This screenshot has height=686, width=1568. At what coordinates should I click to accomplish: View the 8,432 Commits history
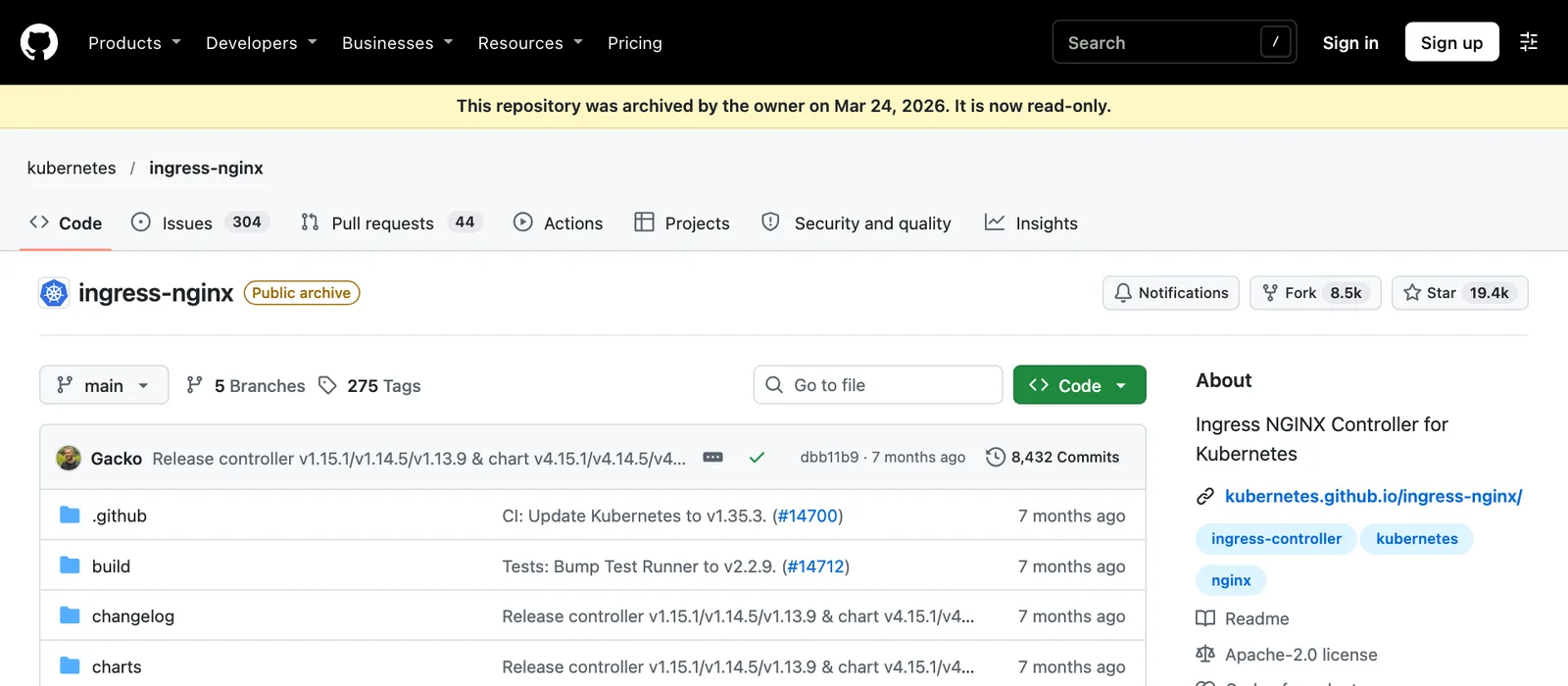click(1053, 458)
